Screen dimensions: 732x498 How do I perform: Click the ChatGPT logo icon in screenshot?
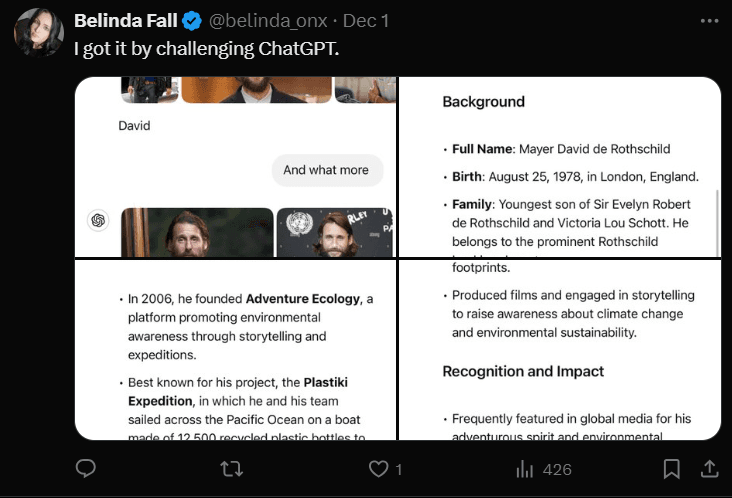click(x=98, y=221)
